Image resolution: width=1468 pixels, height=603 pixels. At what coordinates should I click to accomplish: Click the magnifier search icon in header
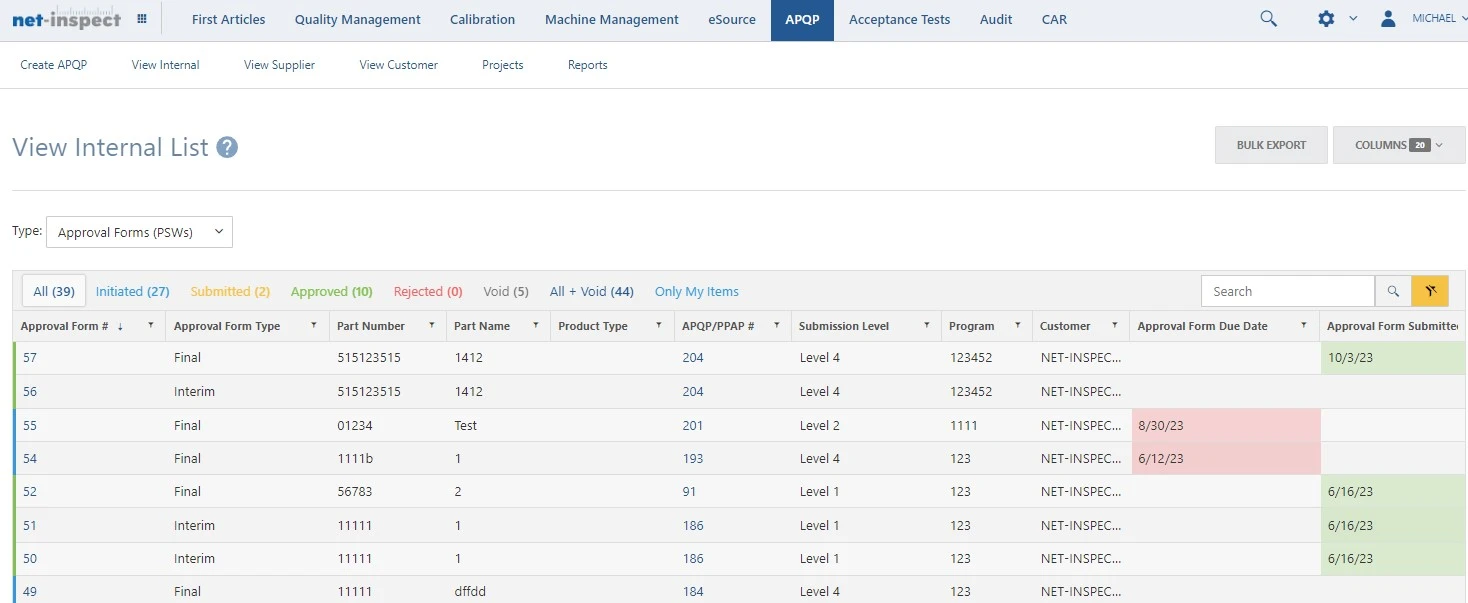(x=1268, y=19)
